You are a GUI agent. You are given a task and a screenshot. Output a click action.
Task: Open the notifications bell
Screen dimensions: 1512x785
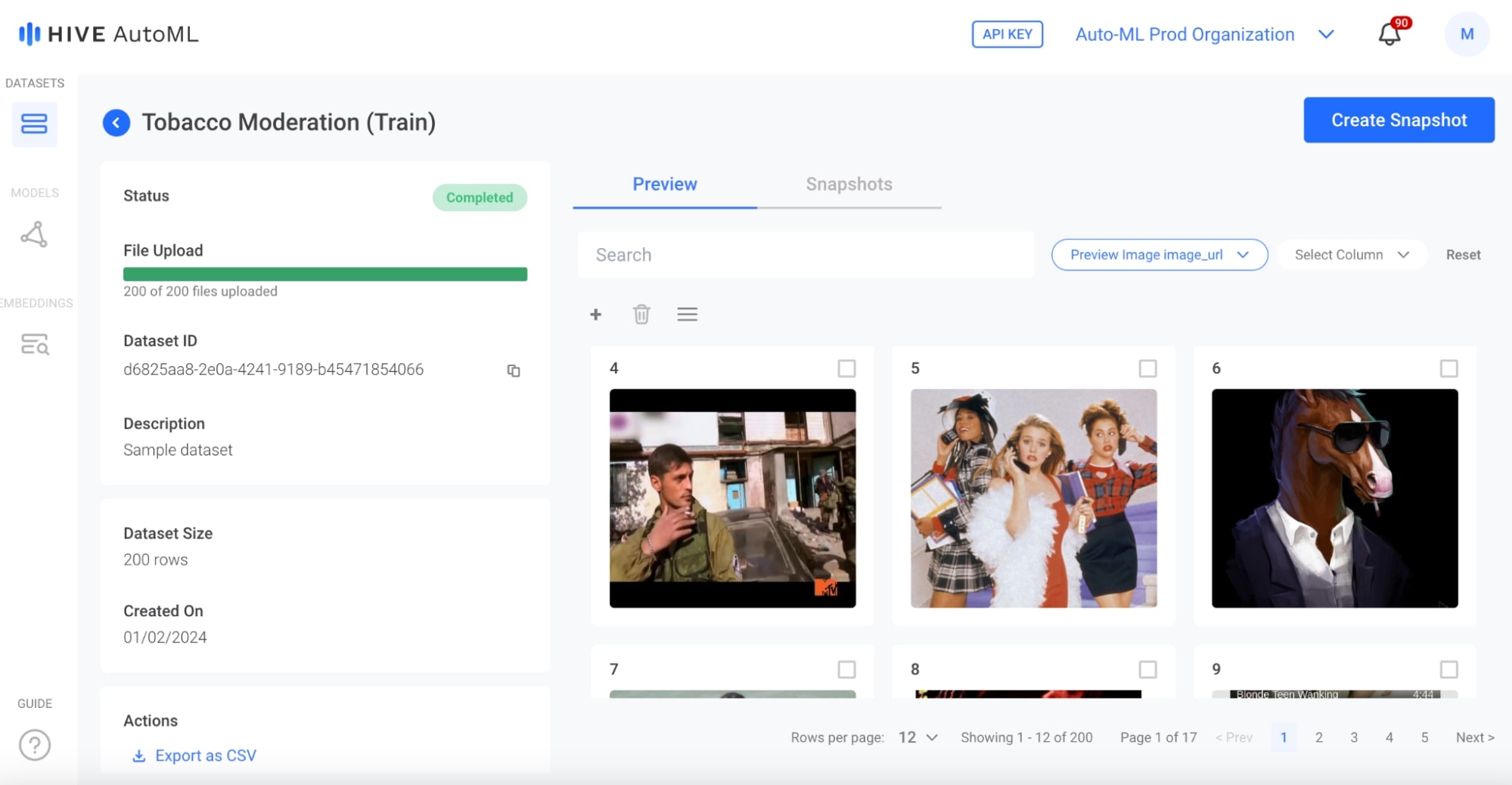tap(1389, 35)
